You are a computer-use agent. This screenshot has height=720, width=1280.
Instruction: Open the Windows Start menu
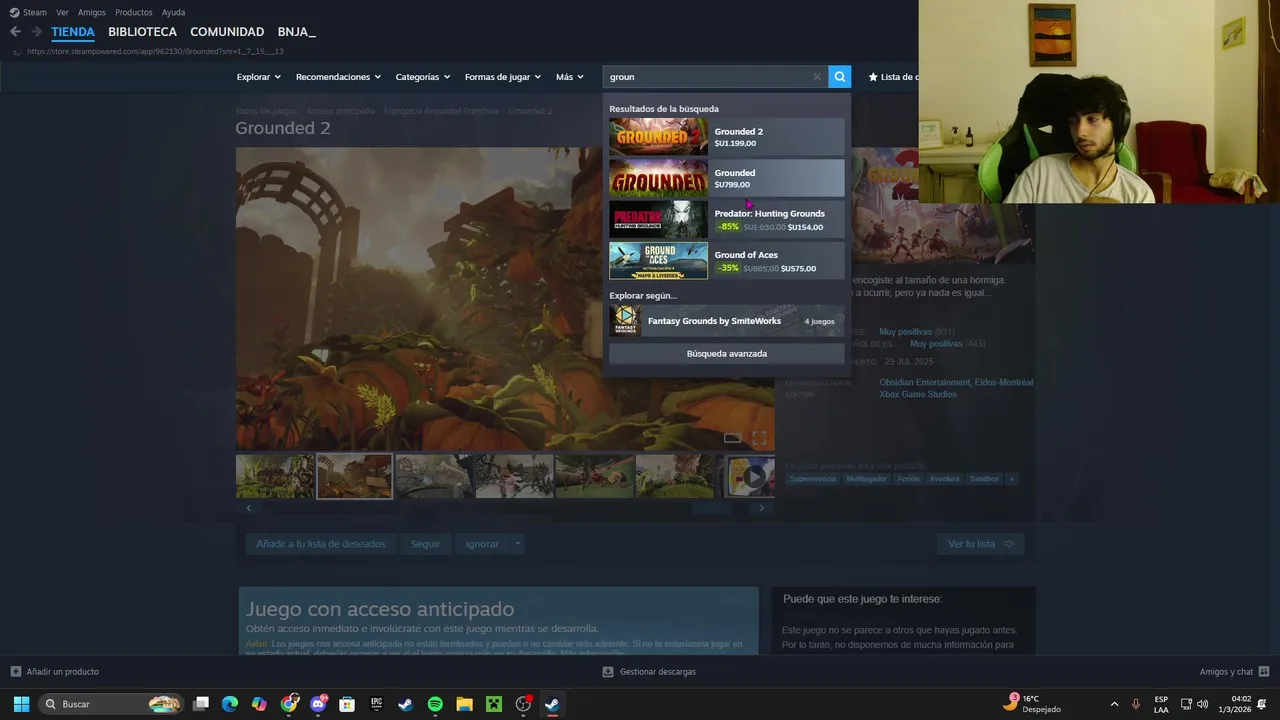coord(21,704)
